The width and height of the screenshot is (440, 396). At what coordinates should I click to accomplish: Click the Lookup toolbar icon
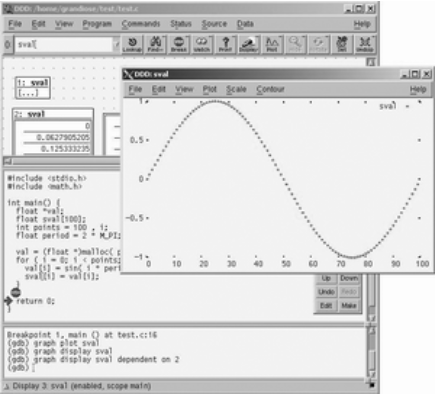[x=132, y=44]
